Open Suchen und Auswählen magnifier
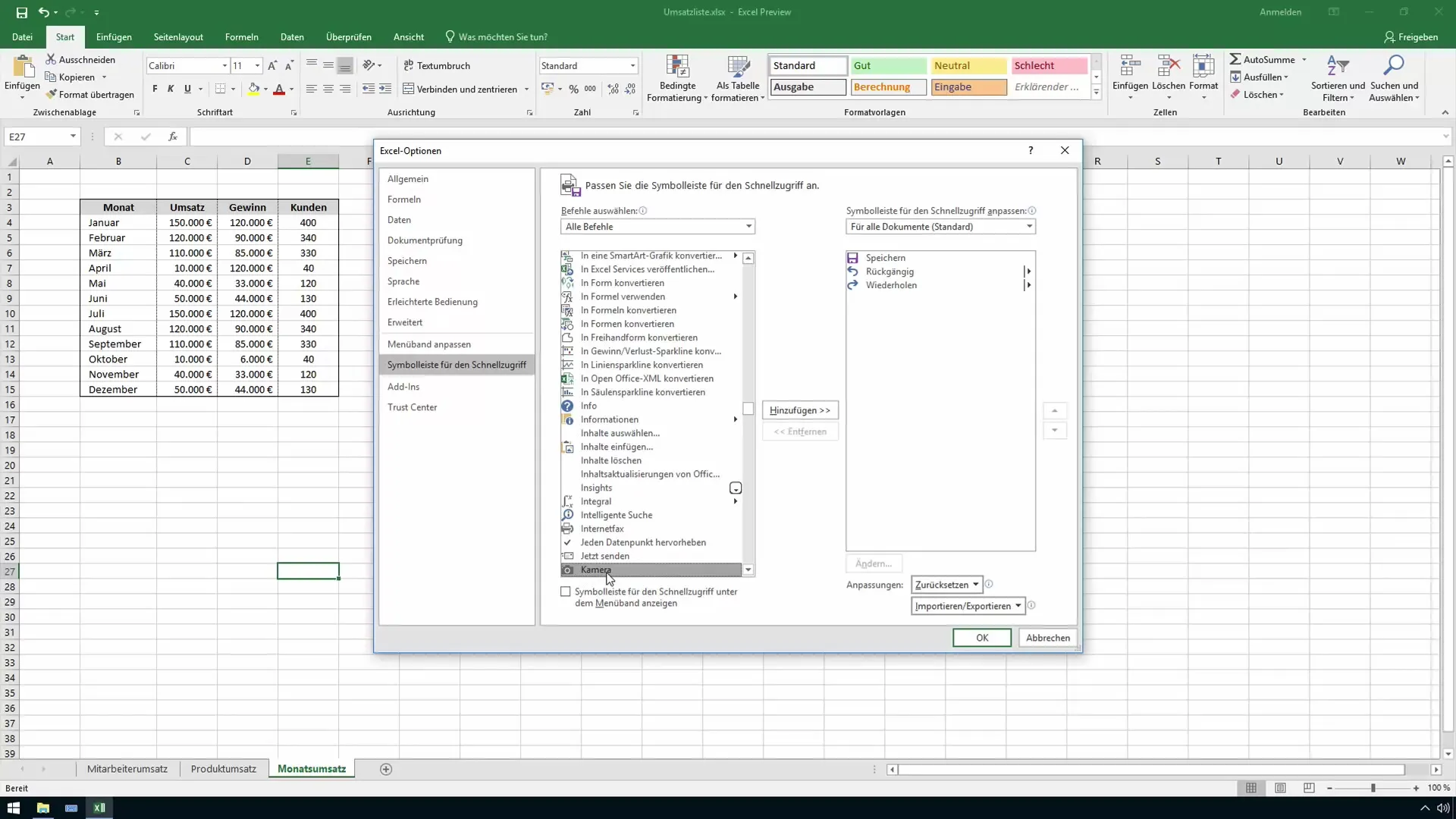Viewport: 1456px width, 819px height. (x=1394, y=78)
